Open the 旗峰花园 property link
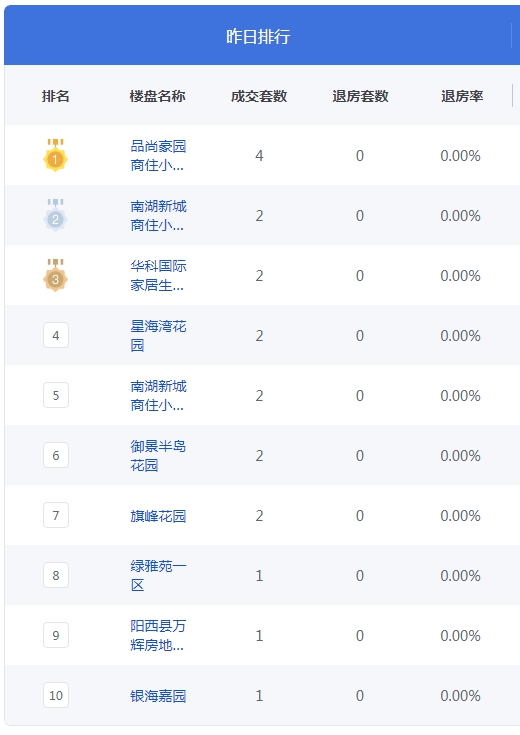The height and width of the screenshot is (735, 520). click(x=158, y=516)
